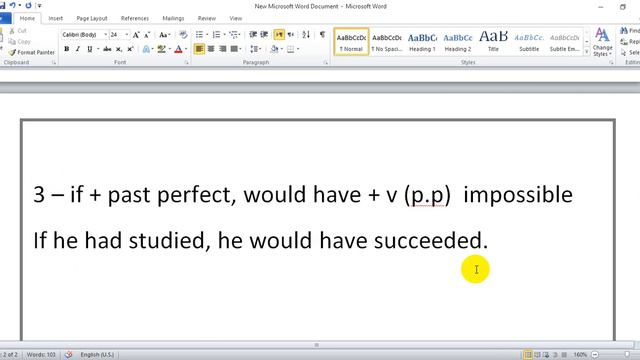Viewport: 640px width, 360px height.
Task: Toggle superscript formatting
Action: pyautogui.click(x=130, y=49)
